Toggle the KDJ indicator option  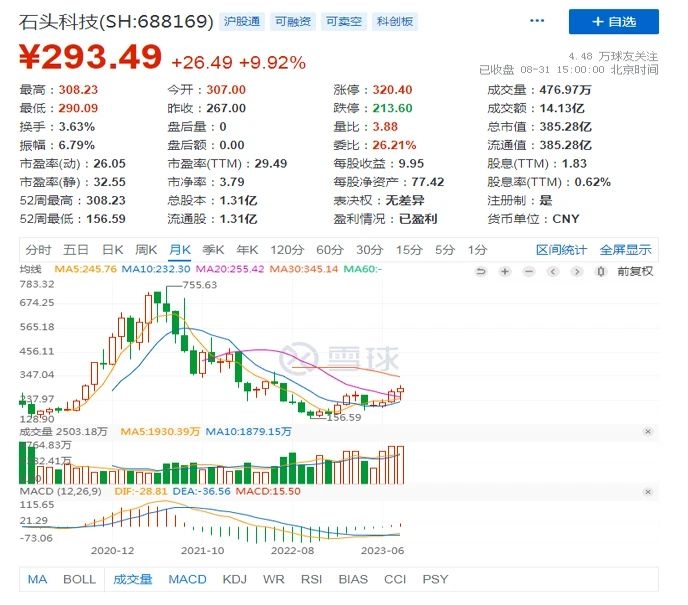tap(235, 580)
